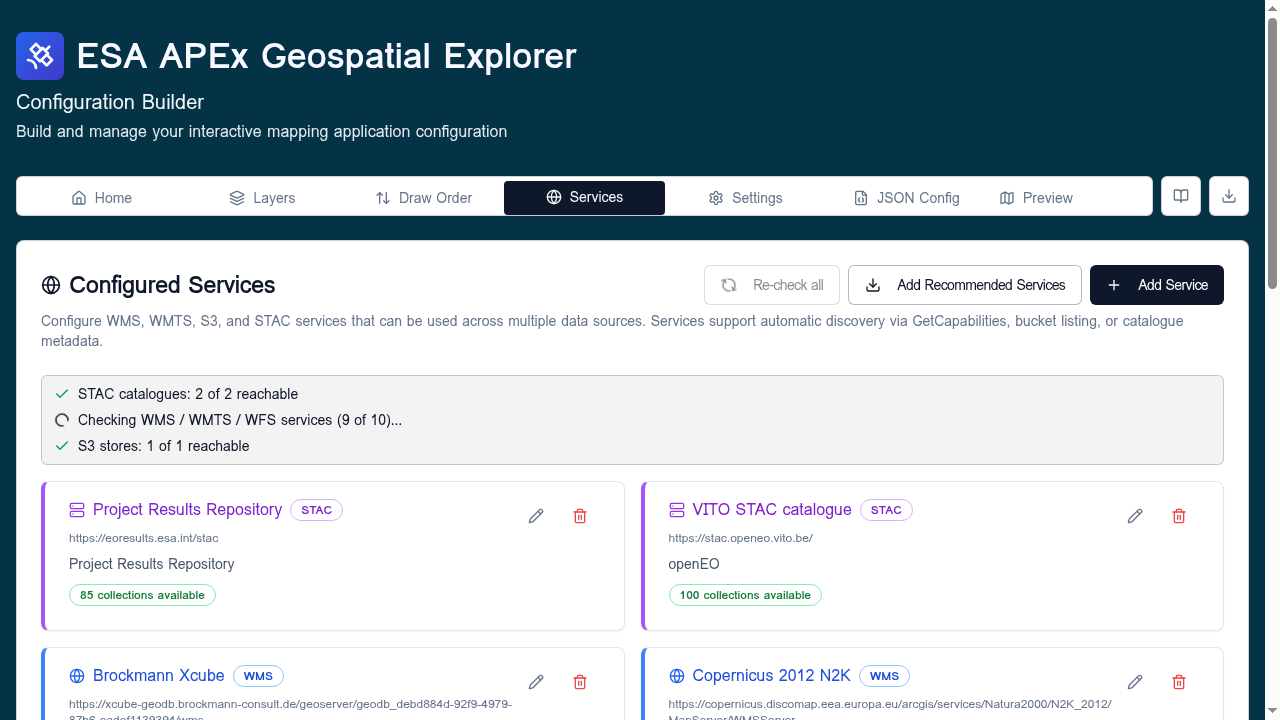
Task: Click the Copernicus 2012 N2K title
Action: [772, 676]
